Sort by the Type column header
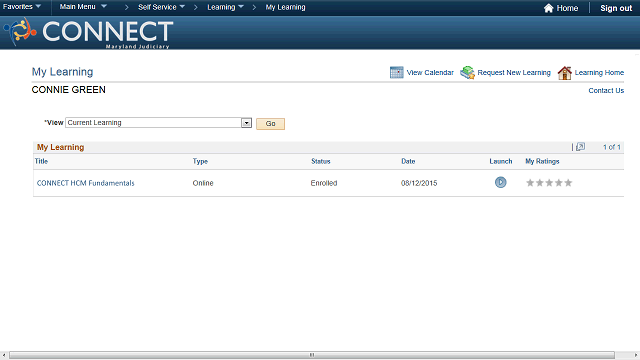 (200, 161)
